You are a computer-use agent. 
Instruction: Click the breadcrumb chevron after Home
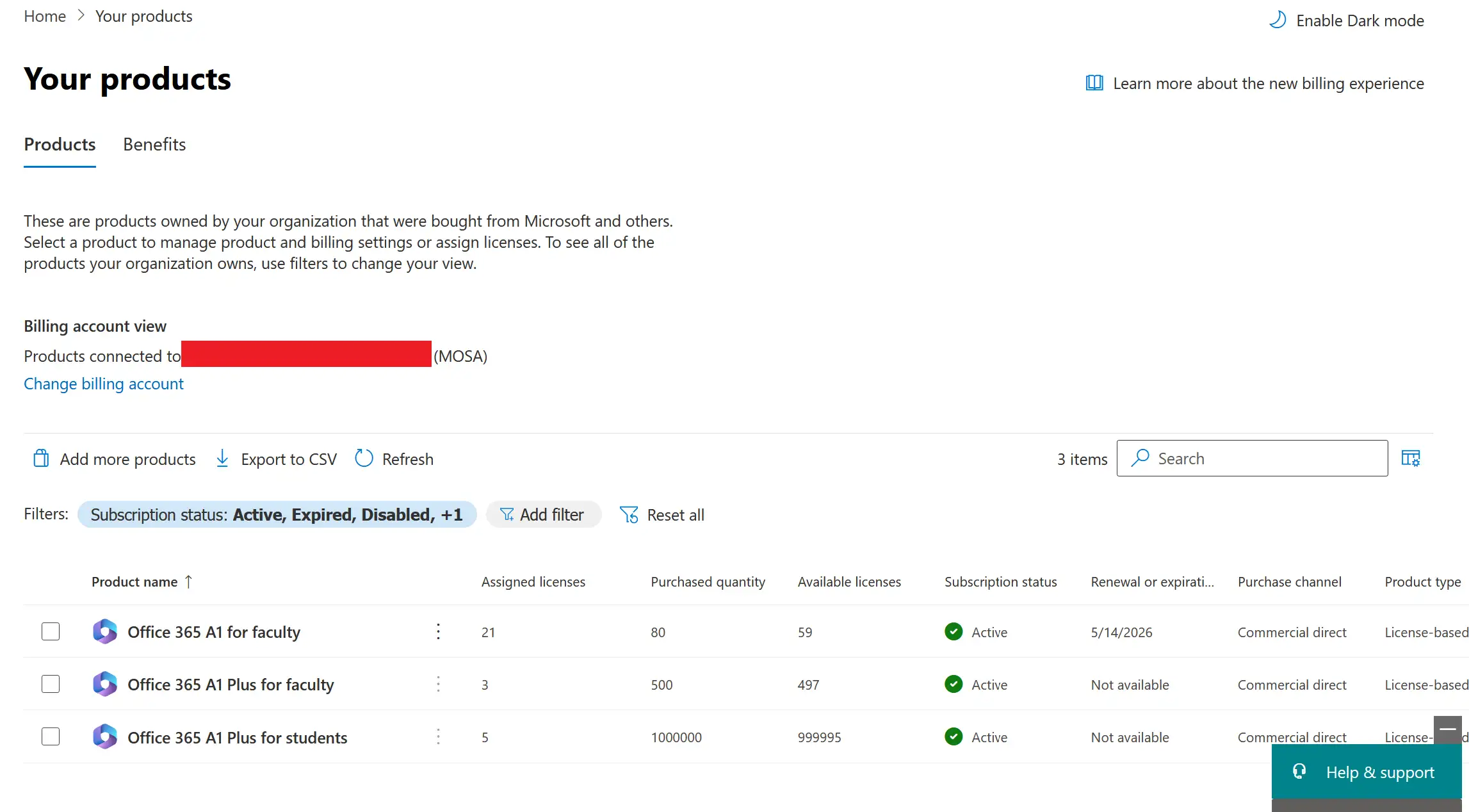click(81, 16)
